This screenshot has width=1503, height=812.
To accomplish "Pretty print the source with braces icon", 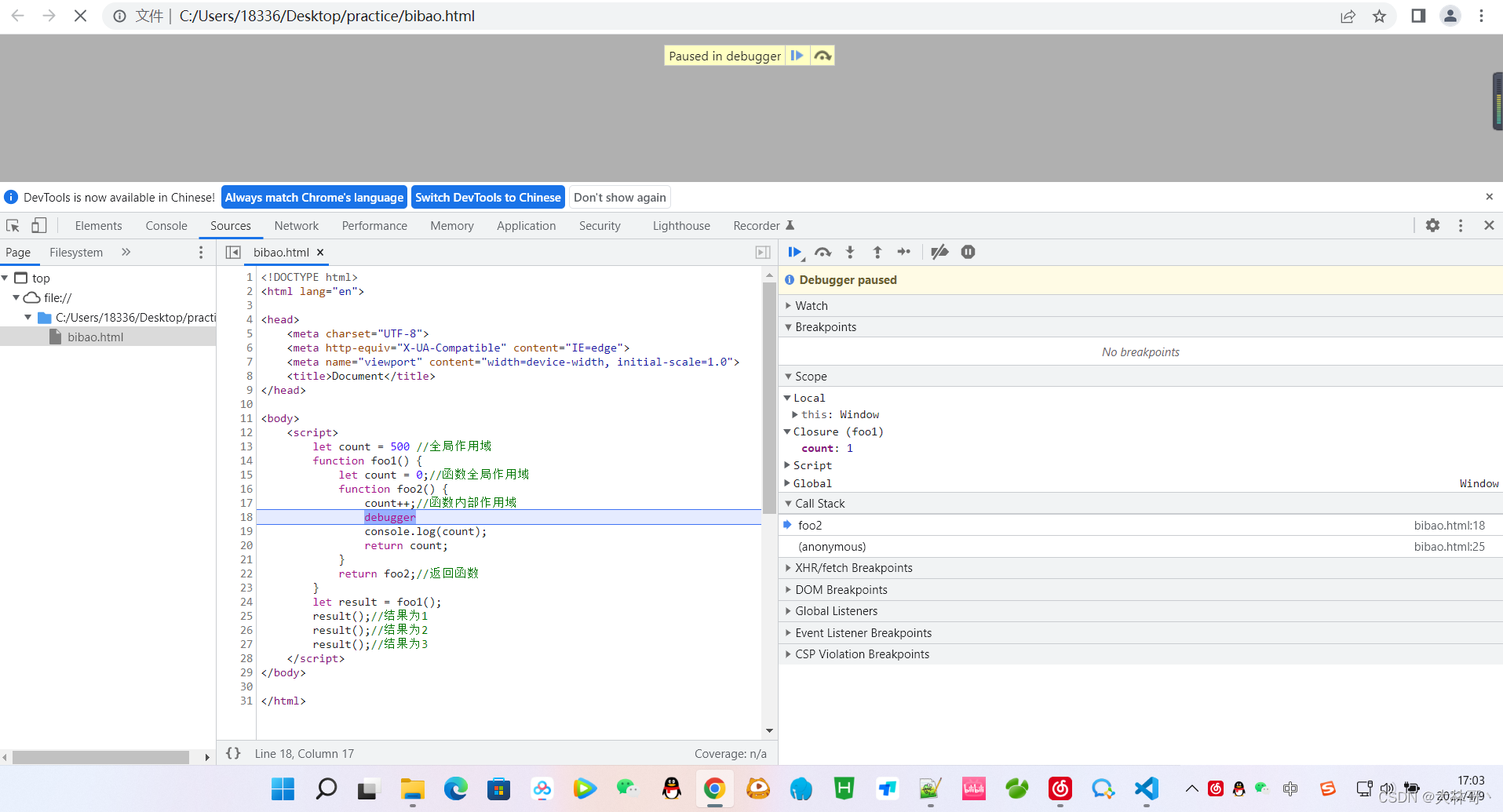I will pos(233,753).
